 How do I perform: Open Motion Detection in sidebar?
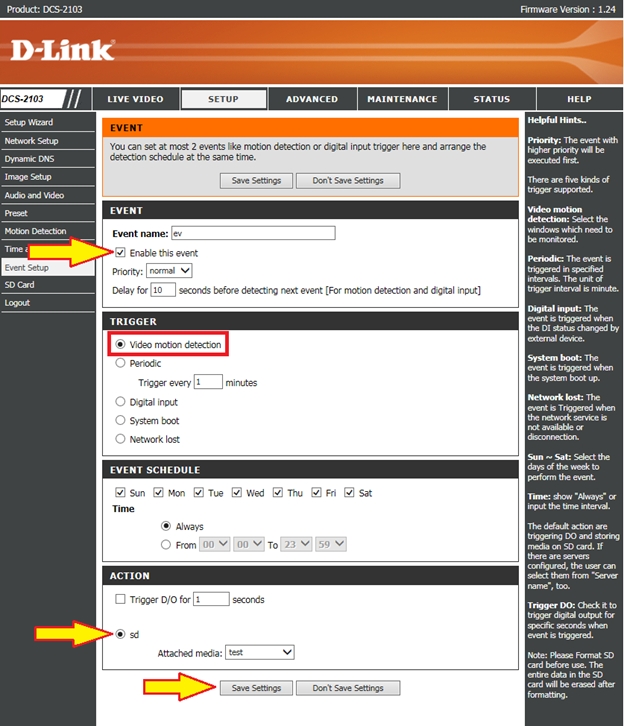(35, 231)
